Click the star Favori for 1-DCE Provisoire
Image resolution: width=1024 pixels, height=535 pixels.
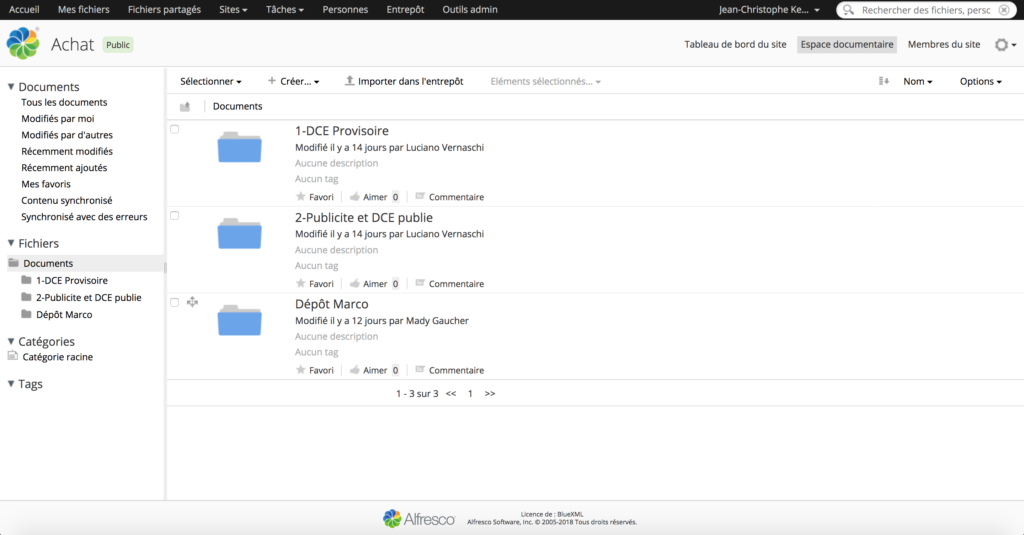pyautogui.click(x=315, y=197)
